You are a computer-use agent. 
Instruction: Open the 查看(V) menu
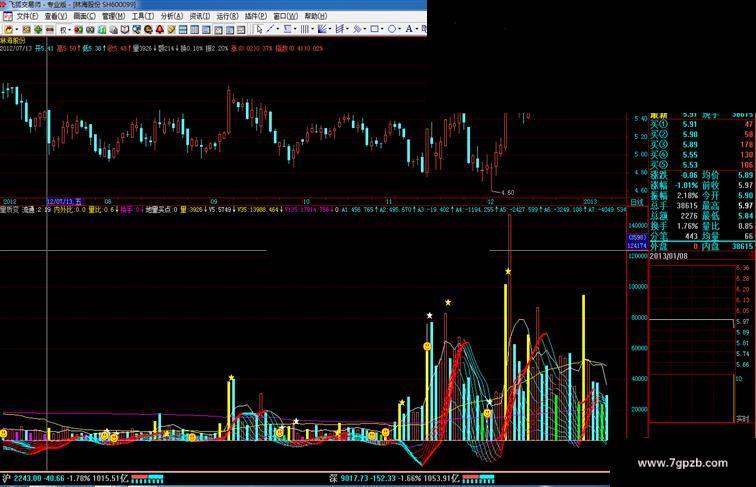coord(55,16)
